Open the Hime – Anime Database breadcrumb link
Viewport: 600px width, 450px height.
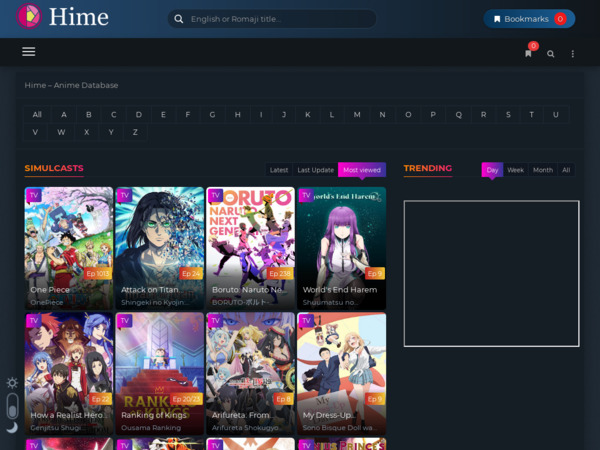click(x=71, y=85)
